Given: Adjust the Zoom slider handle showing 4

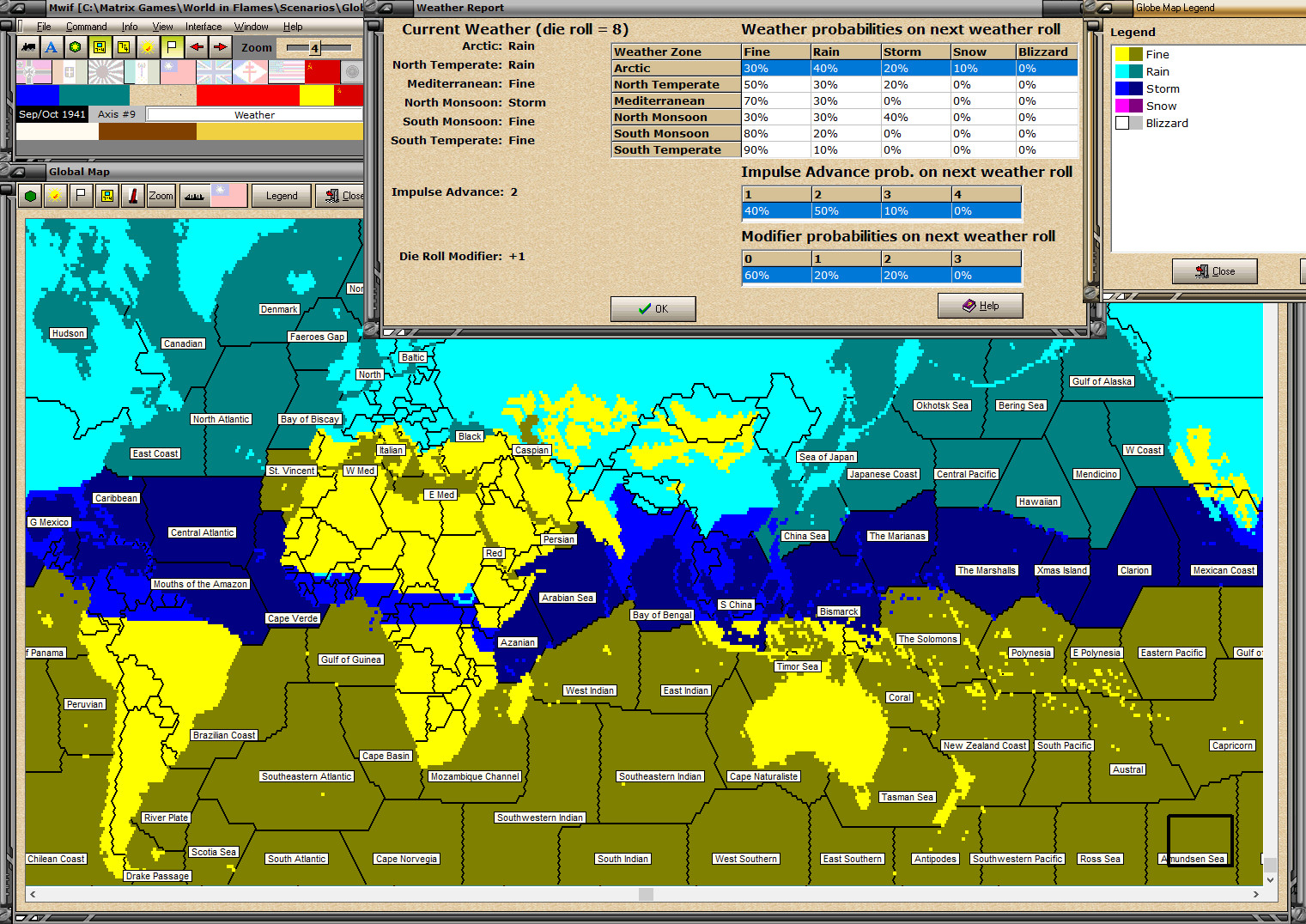Looking at the screenshot, I should 314,48.
